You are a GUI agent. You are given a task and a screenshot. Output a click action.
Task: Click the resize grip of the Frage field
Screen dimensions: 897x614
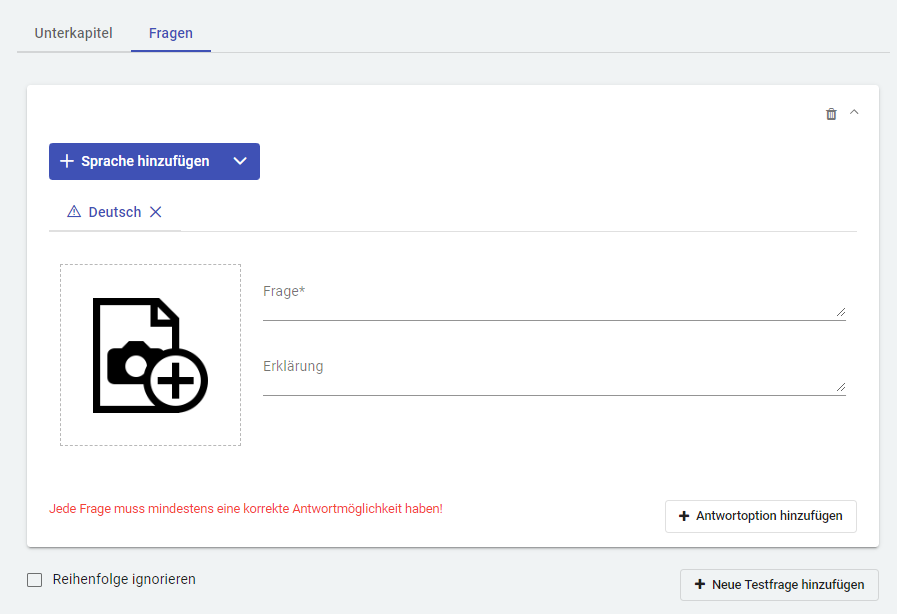pos(840,312)
